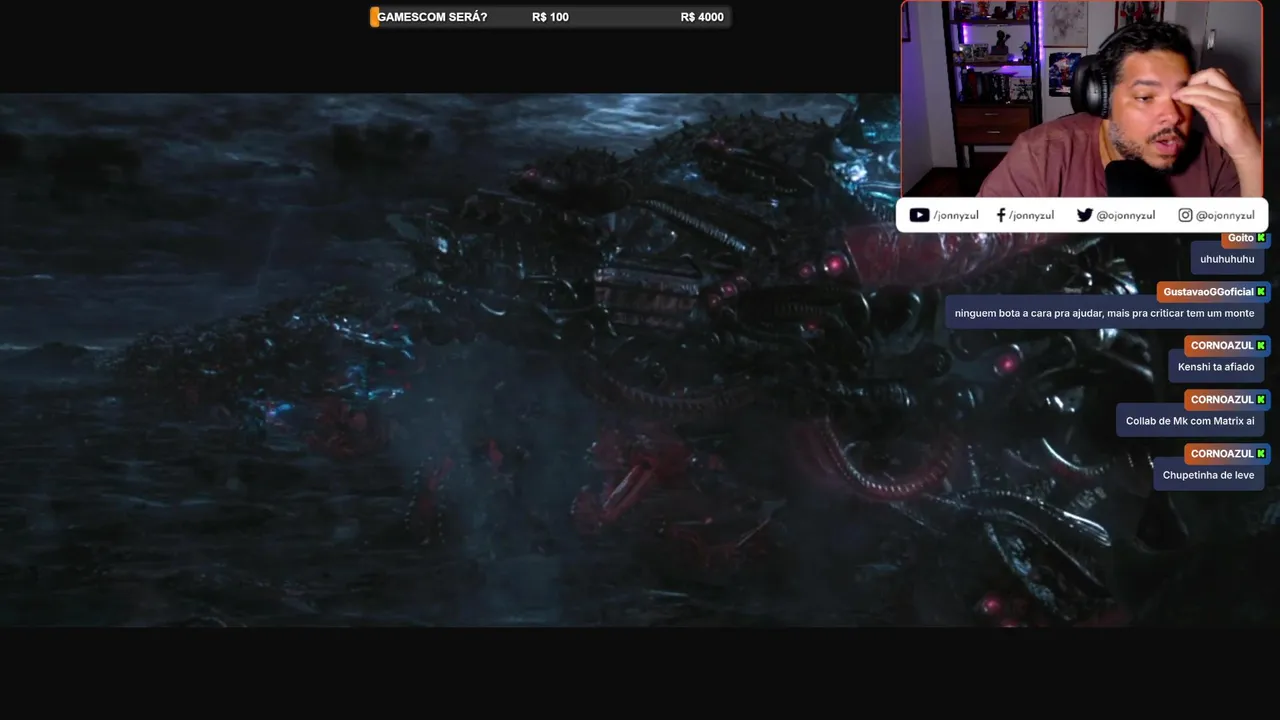Click the username GustavaoGGoficial in chat
The image size is (1280, 720).
click(x=1208, y=292)
